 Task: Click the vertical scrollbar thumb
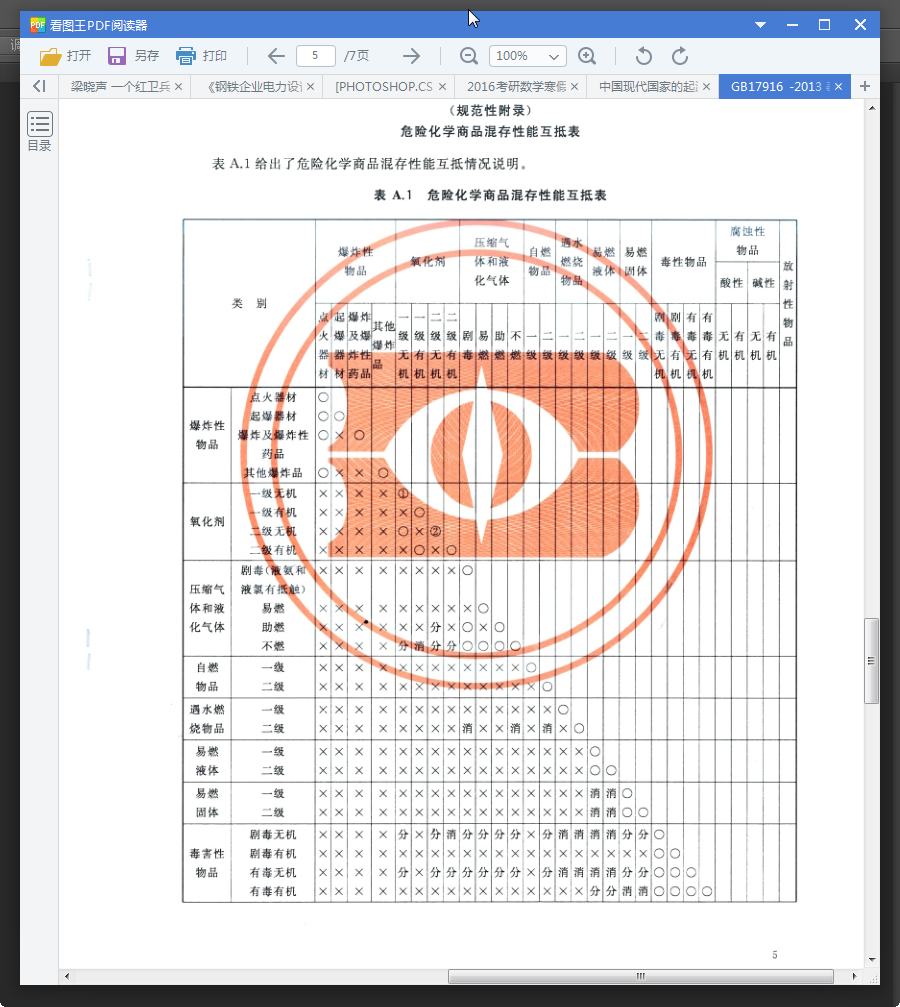pos(871,661)
